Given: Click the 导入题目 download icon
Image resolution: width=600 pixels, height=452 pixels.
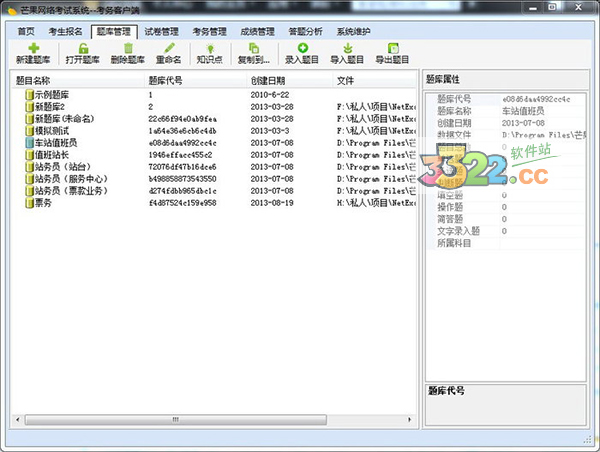Looking at the screenshot, I should (x=347, y=48).
